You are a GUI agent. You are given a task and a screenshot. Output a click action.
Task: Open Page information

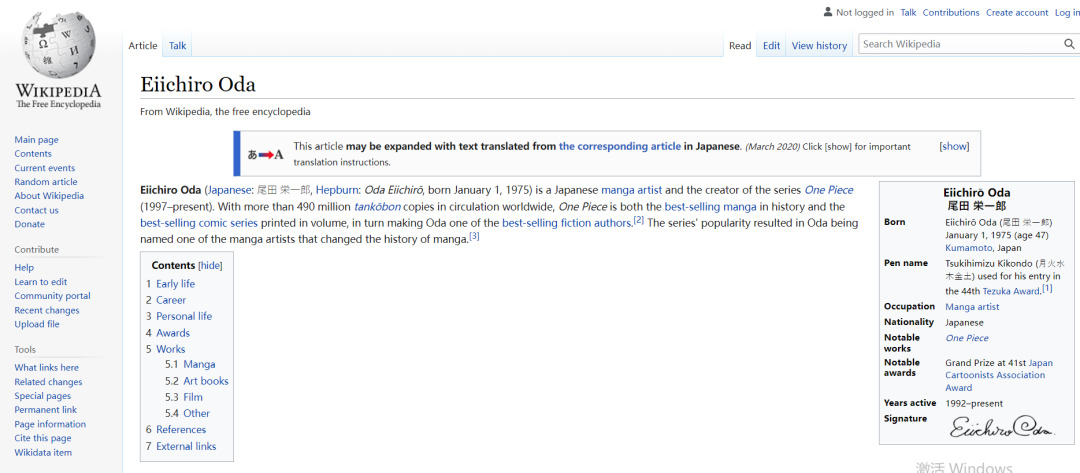pos(50,424)
